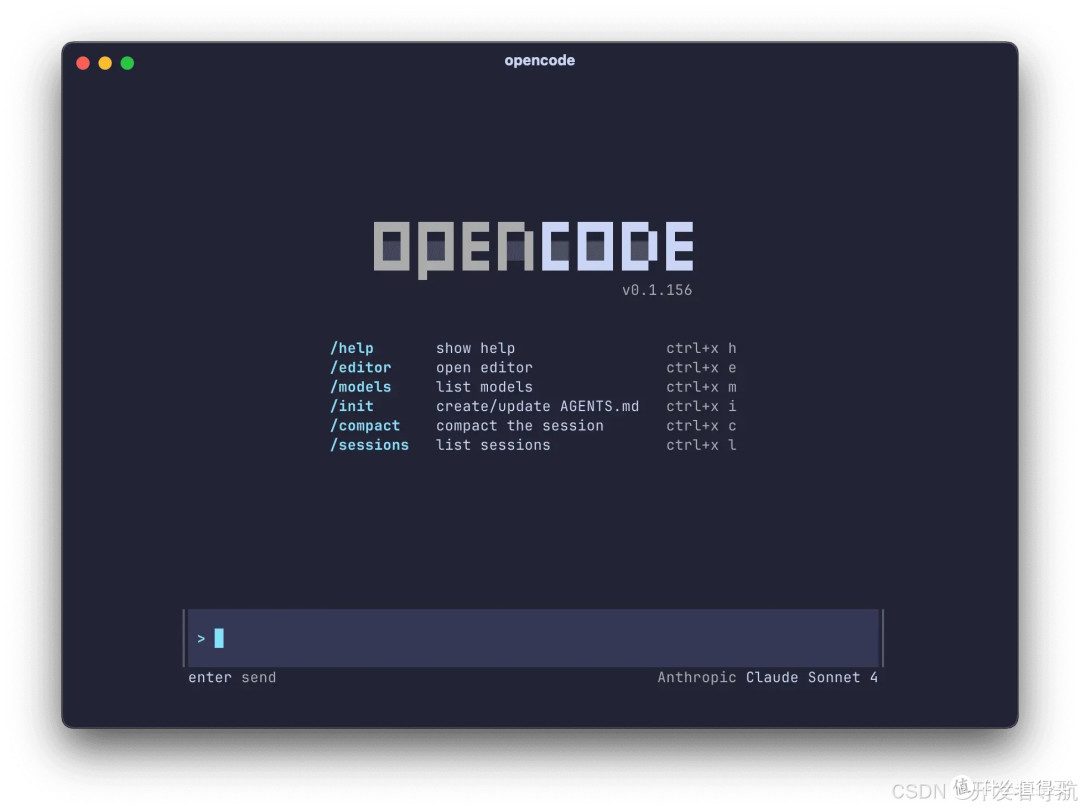Click the 'ctrl+x e' shortcut
1080x810 pixels.
(x=701, y=368)
